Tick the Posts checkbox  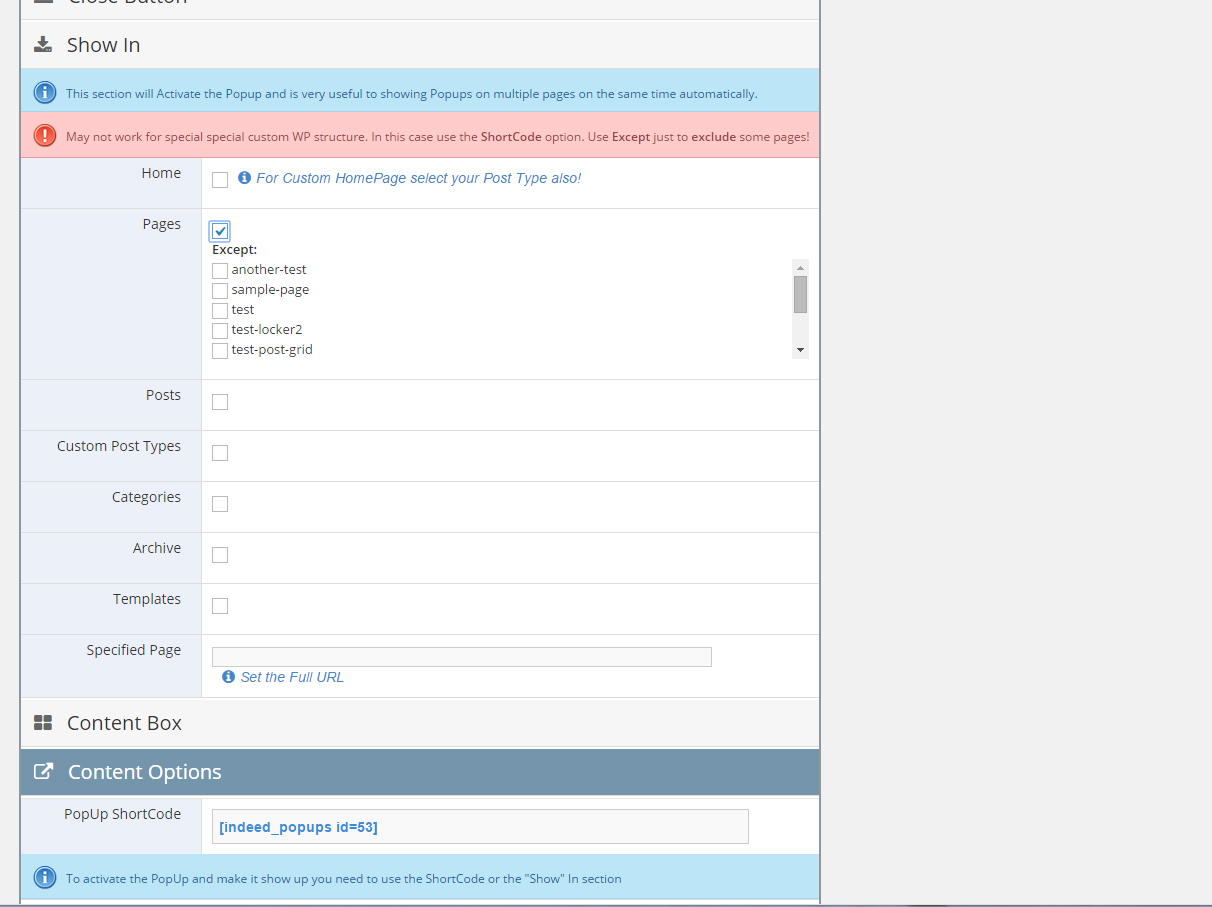220,402
